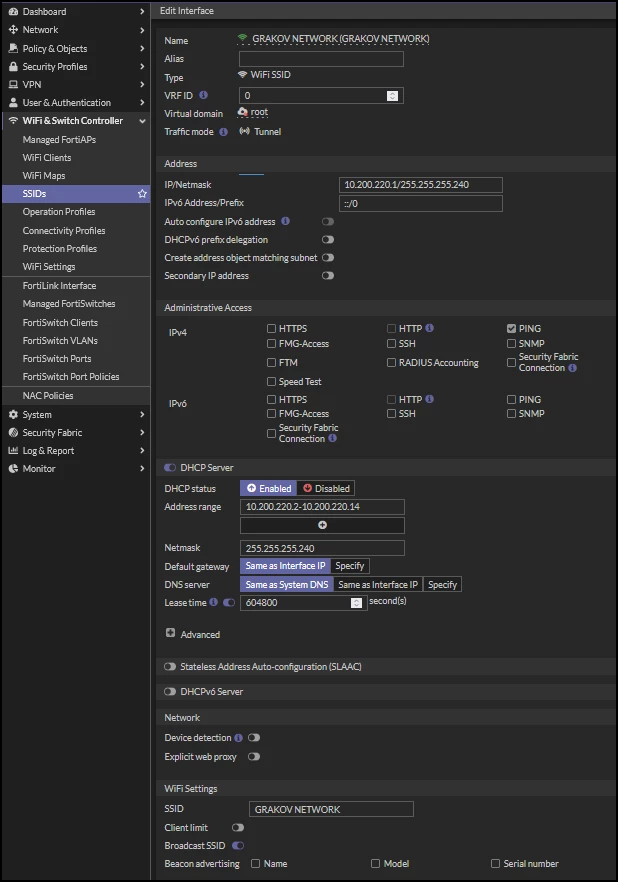Click the VPN monitor icon
The image size is (618, 882).
click(x=13, y=84)
